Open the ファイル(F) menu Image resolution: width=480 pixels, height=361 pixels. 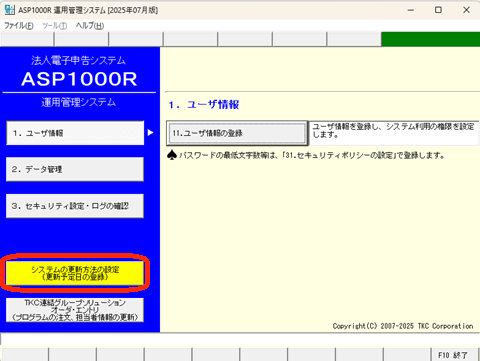[19, 26]
